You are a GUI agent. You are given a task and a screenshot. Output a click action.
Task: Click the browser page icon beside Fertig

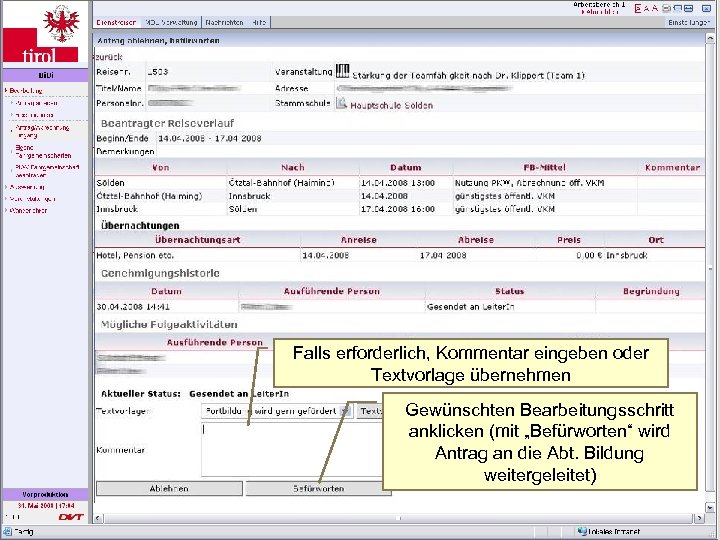(7, 532)
